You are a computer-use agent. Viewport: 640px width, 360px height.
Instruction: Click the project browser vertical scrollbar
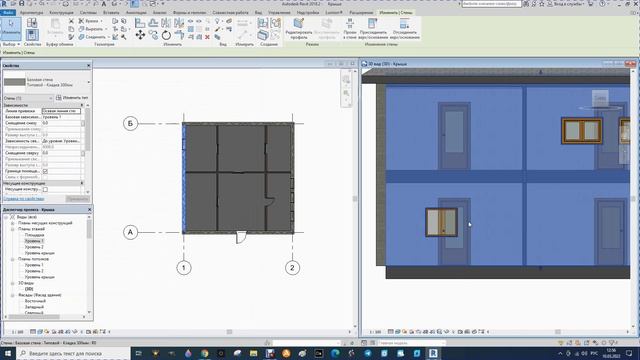89,229
